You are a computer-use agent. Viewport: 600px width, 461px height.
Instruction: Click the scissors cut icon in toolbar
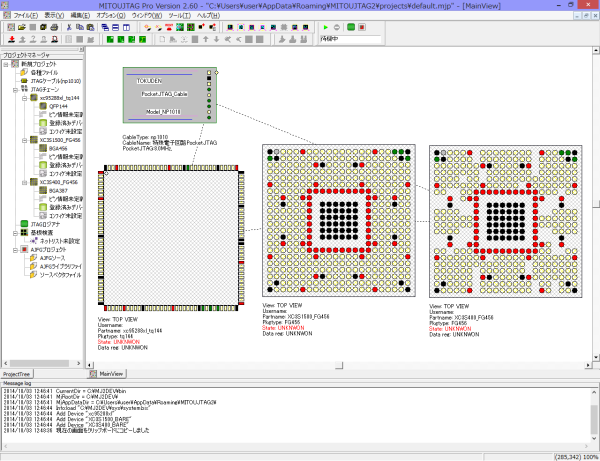click(71, 28)
